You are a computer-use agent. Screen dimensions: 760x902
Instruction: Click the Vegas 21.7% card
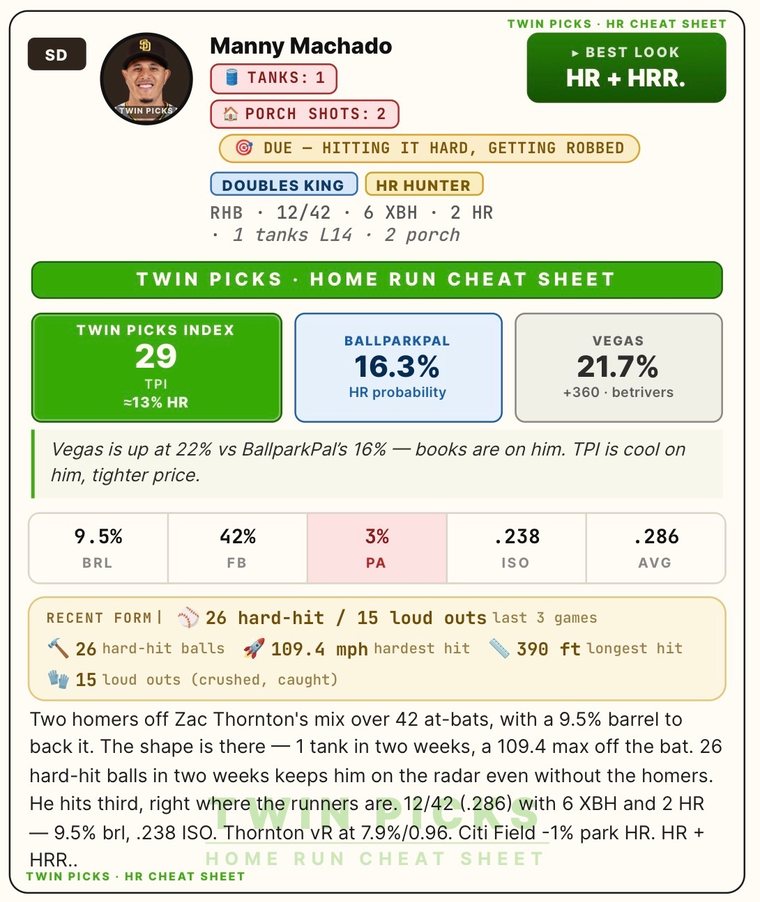tap(618, 367)
